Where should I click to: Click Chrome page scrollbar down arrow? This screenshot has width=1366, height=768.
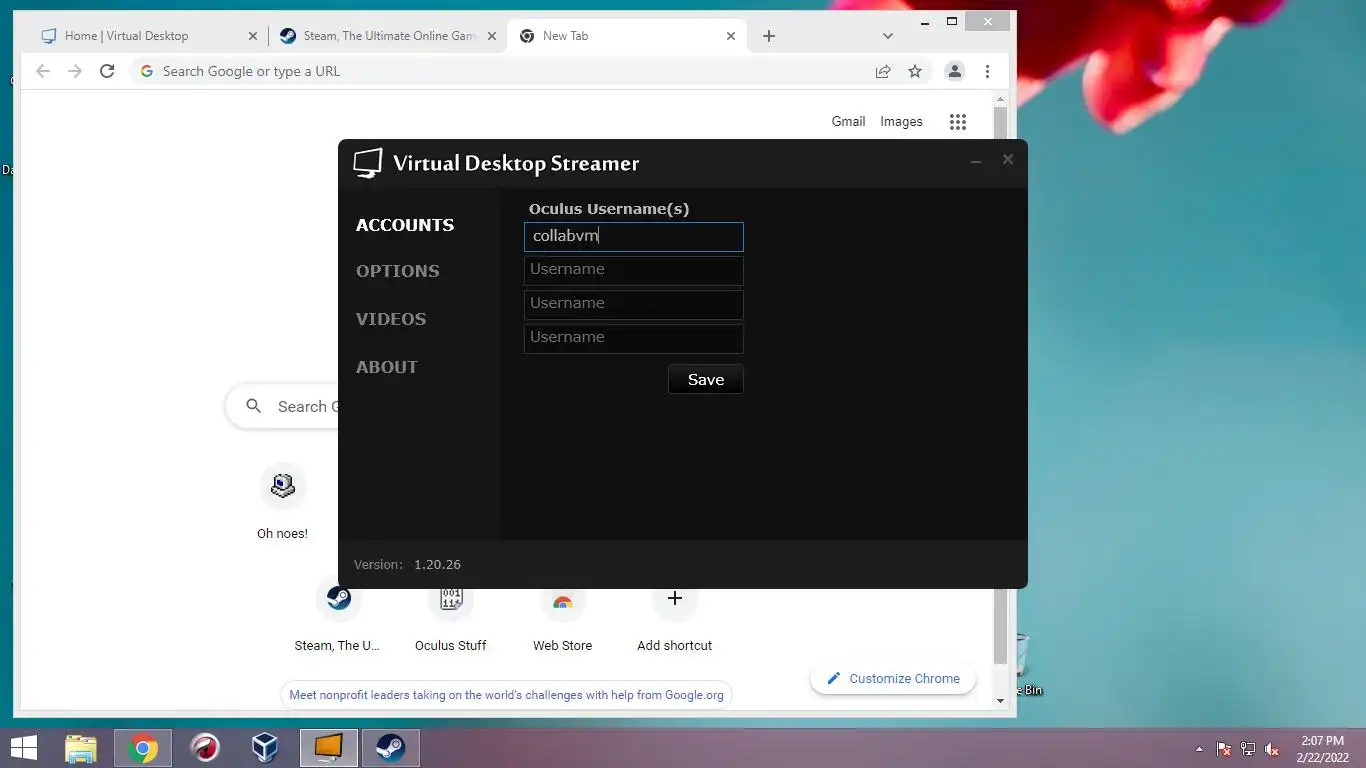[1000, 701]
